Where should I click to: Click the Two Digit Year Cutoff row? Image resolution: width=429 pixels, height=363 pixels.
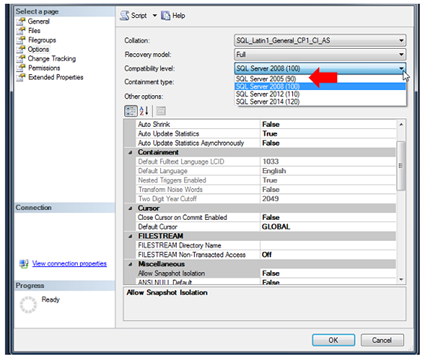click(x=266, y=199)
